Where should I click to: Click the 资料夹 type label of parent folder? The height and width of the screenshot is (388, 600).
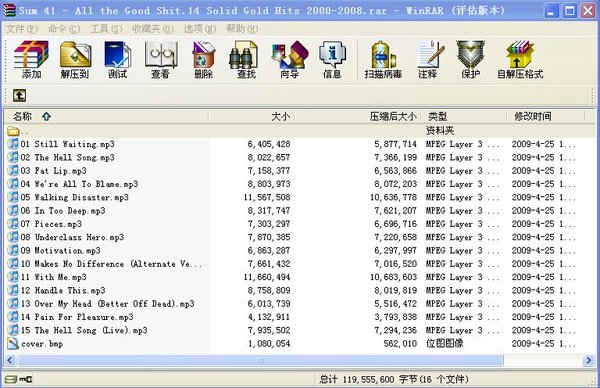(440, 131)
